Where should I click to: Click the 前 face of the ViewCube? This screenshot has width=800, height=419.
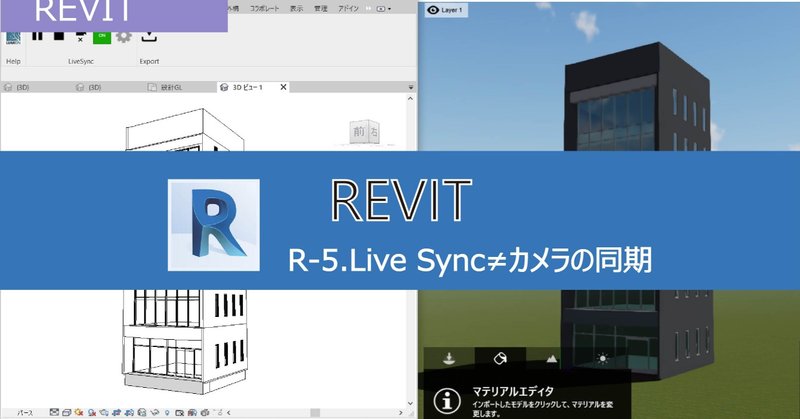pyautogui.click(x=359, y=132)
